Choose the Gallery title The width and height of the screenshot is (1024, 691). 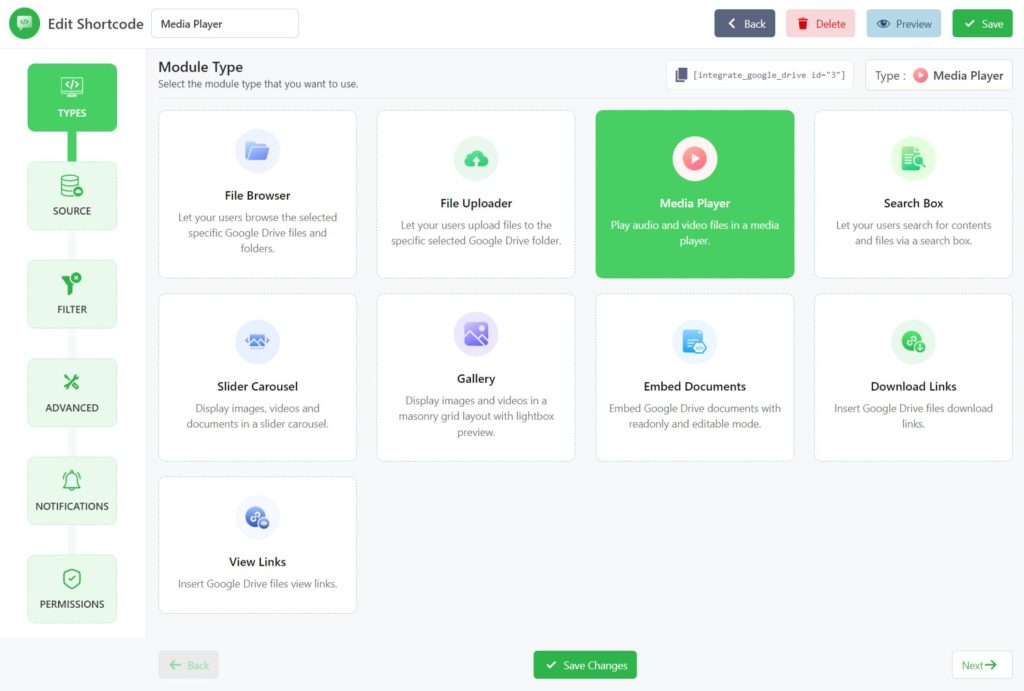[476, 379]
